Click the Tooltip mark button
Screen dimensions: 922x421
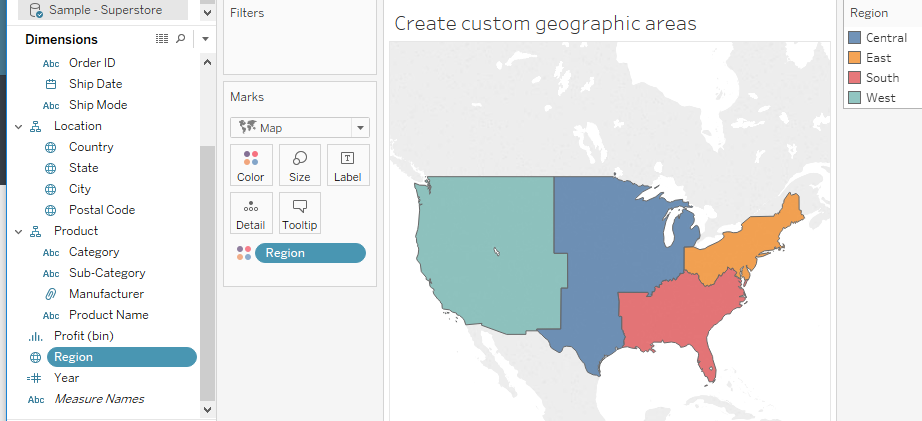pos(300,213)
